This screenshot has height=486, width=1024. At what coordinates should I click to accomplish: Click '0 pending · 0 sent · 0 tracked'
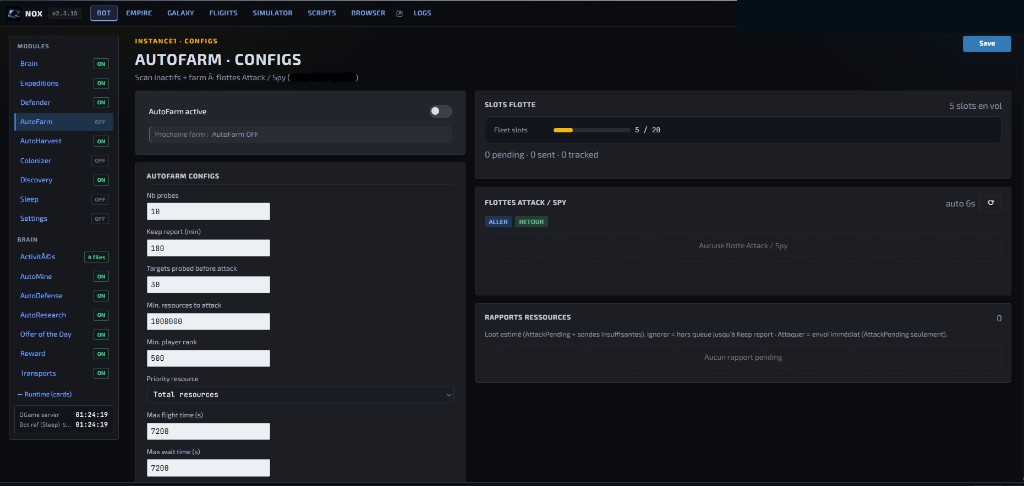pos(541,155)
